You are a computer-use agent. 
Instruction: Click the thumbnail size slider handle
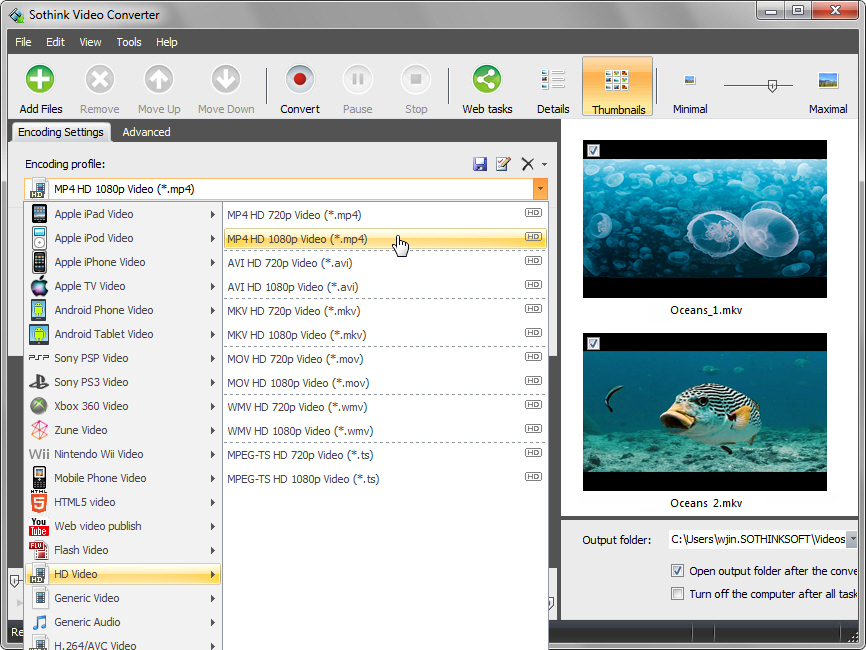[x=772, y=86]
